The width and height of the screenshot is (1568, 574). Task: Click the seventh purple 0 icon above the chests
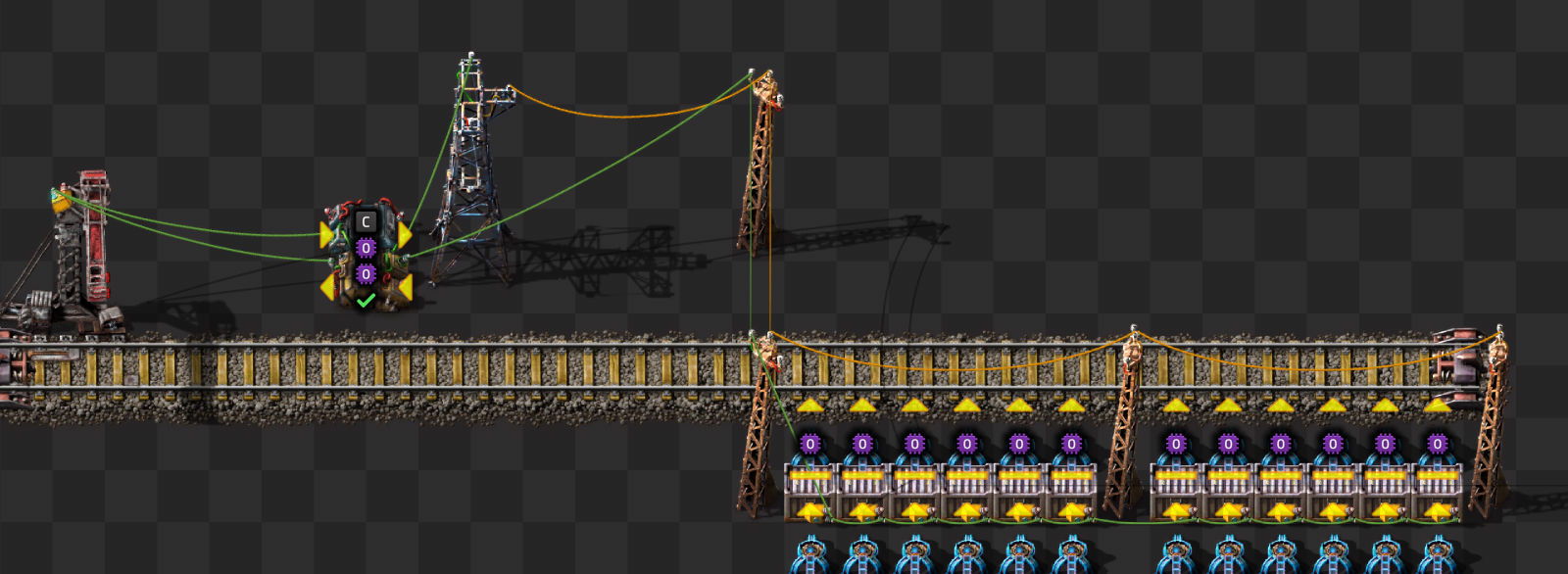[1176, 444]
